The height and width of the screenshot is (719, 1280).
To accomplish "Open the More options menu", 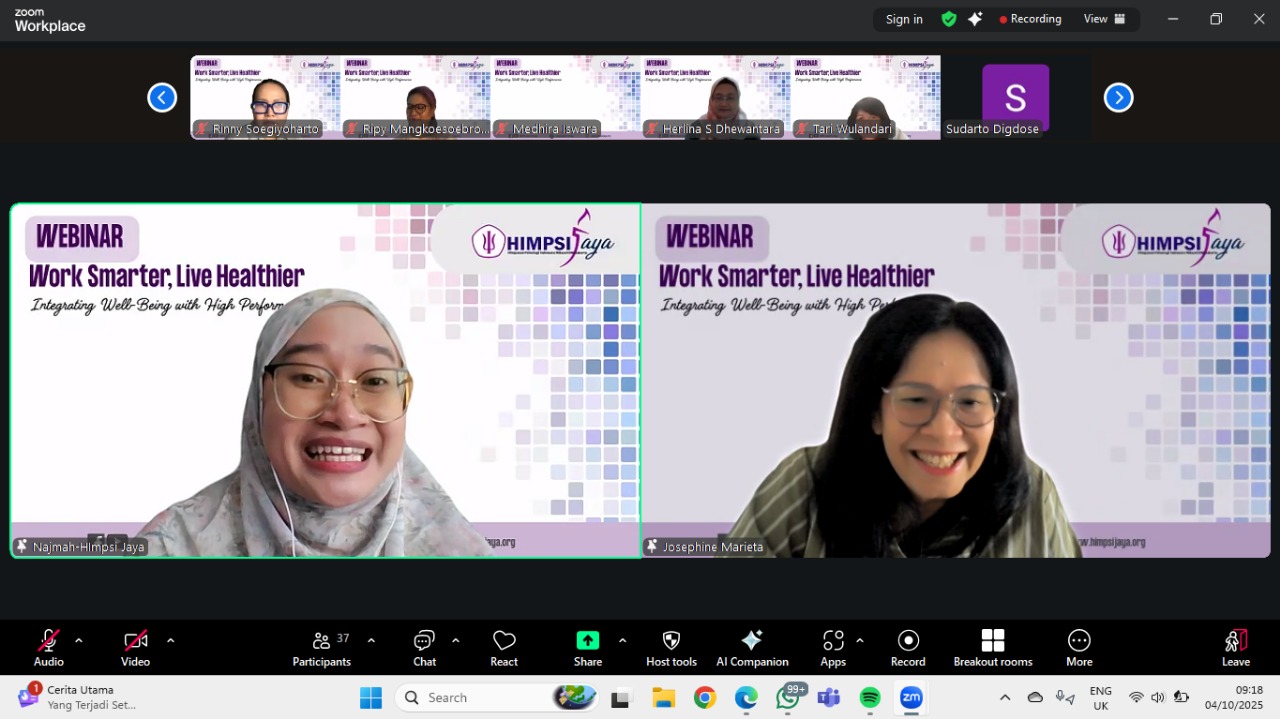I will click(1079, 647).
